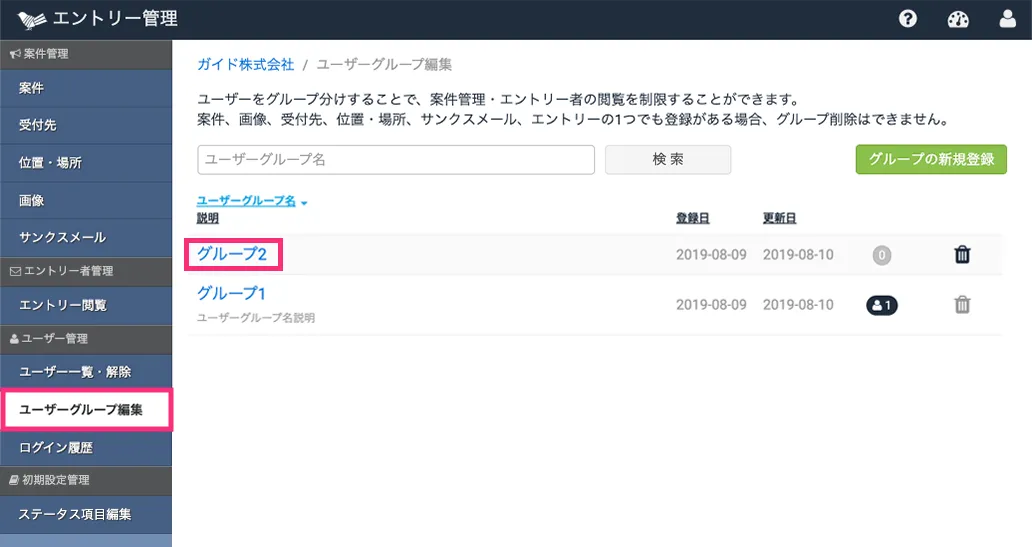Open 受付先 in the sidebar
1032x547 pixels.
(x=86, y=126)
